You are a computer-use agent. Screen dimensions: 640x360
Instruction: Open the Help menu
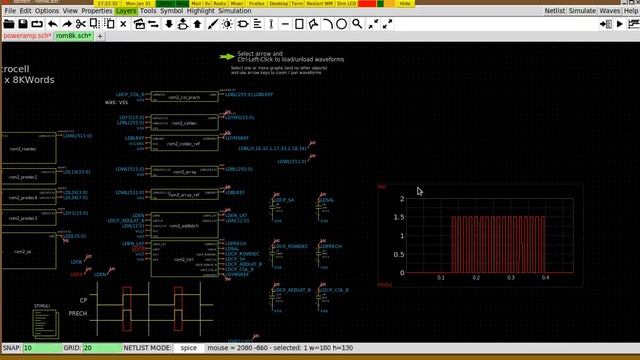tap(631, 11)
